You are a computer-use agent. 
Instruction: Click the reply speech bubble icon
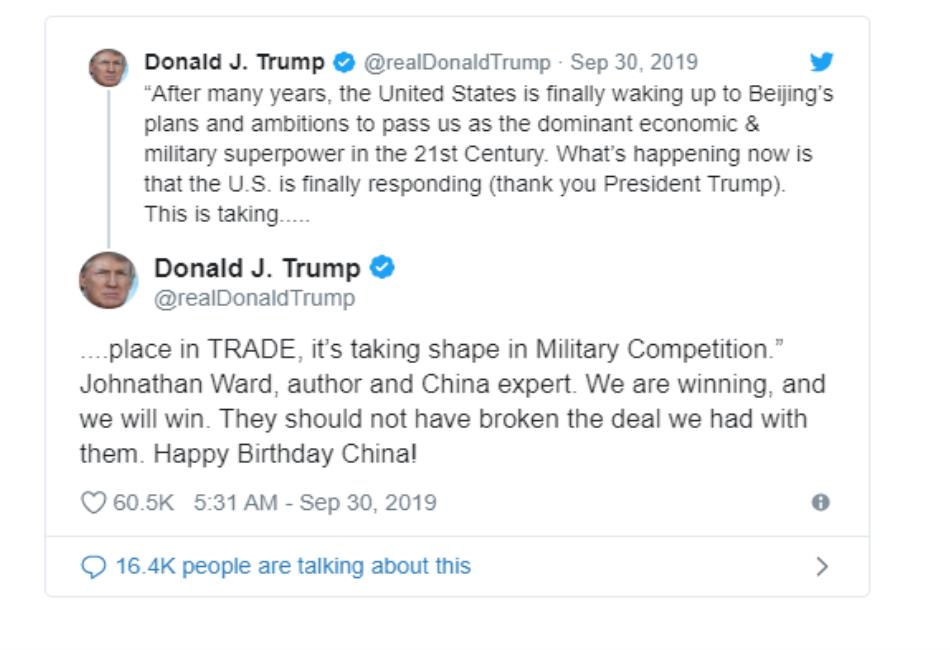(93, 567)
